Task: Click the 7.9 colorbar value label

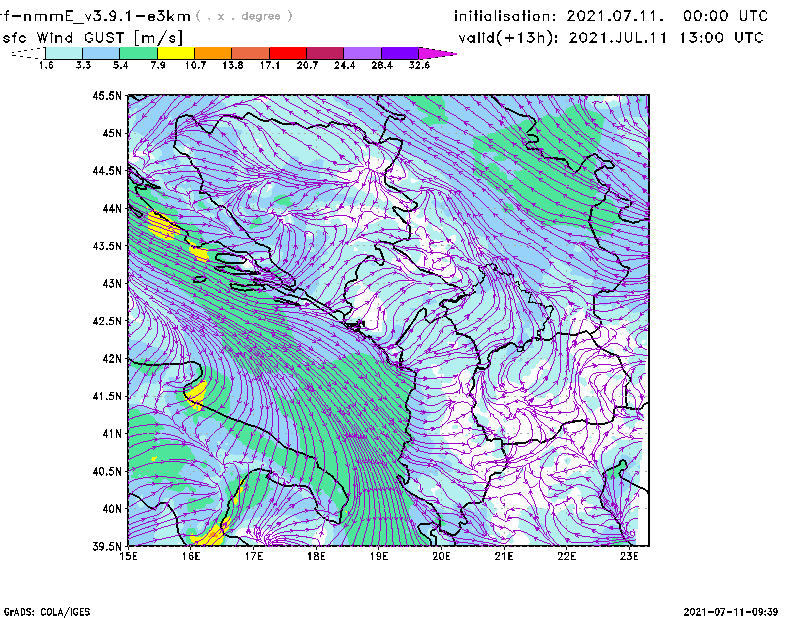Action: [158, 65]
